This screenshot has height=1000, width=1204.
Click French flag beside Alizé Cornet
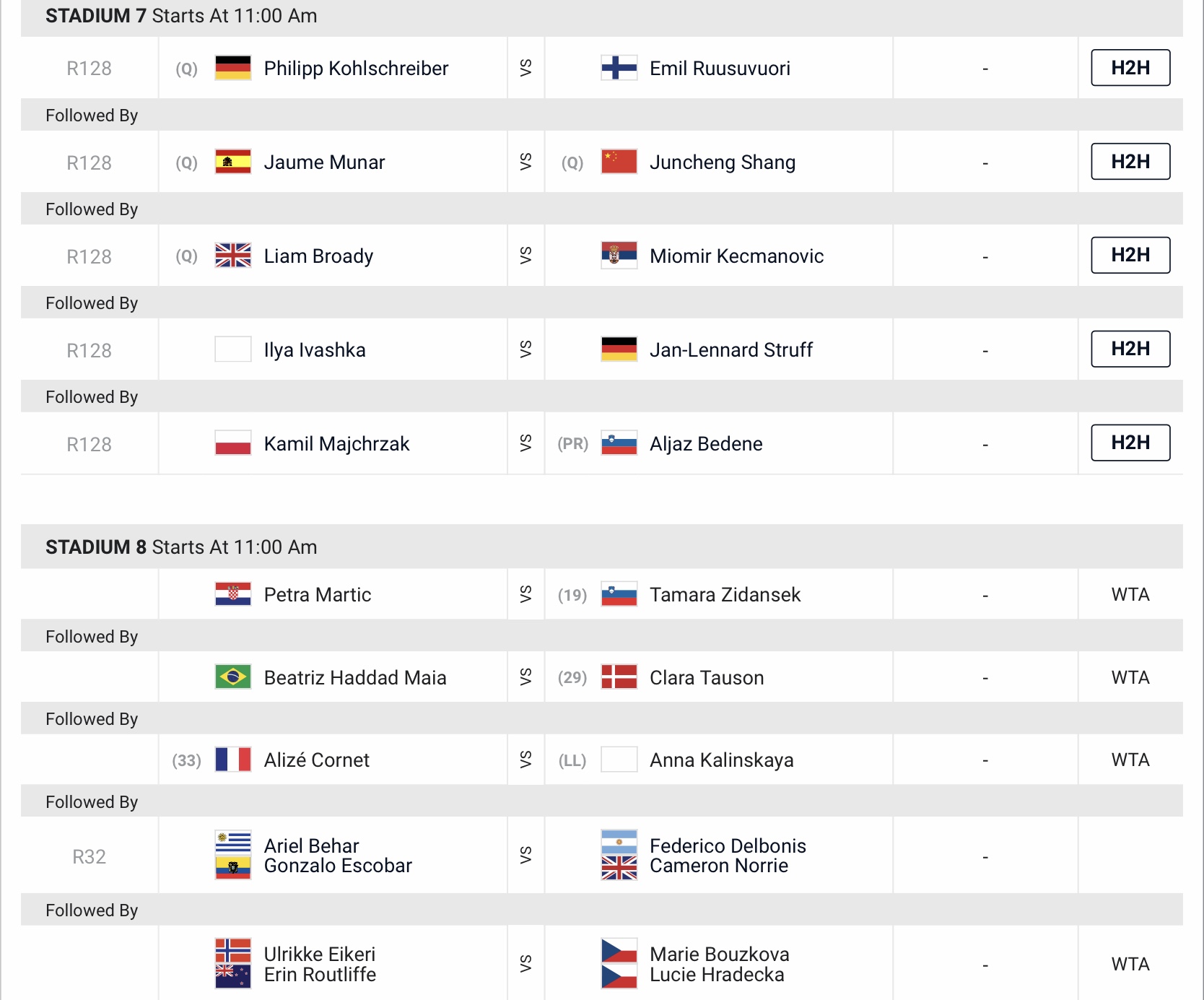pyautogui.click(x=233, y=760)
